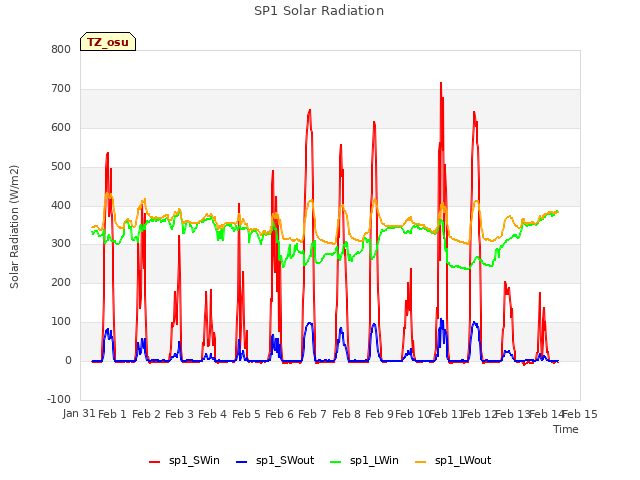
Task: Click the Feb 3 x-axis tick label
Action: (x=179, y=414)
